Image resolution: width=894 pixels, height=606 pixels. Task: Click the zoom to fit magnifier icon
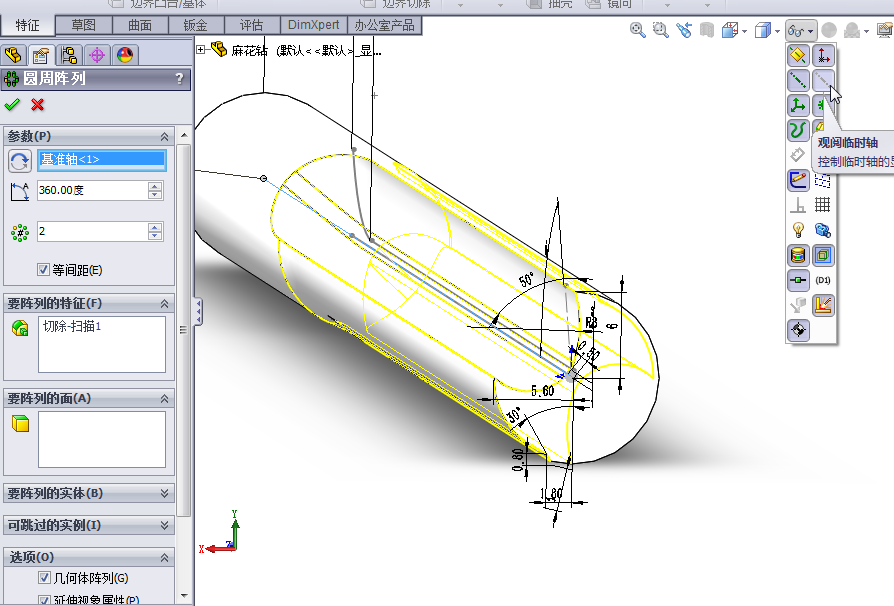[637, 31]
